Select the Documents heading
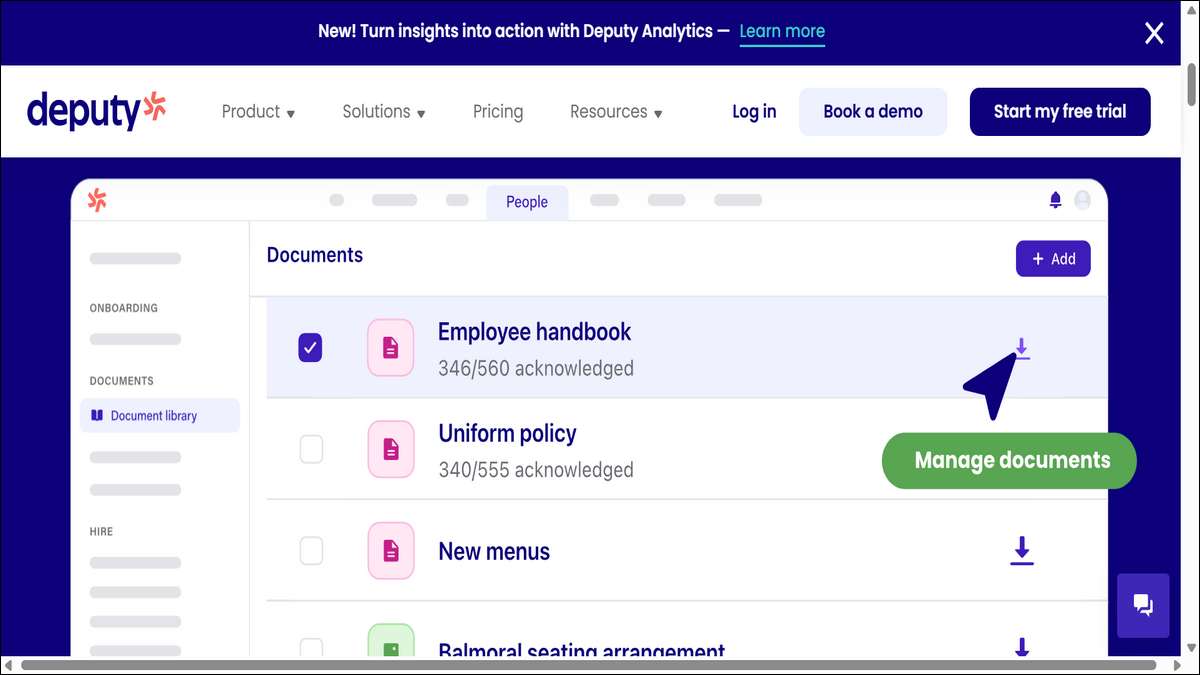Image resolution: width=1200 pixels, height=675 pixels. (315, 255)
